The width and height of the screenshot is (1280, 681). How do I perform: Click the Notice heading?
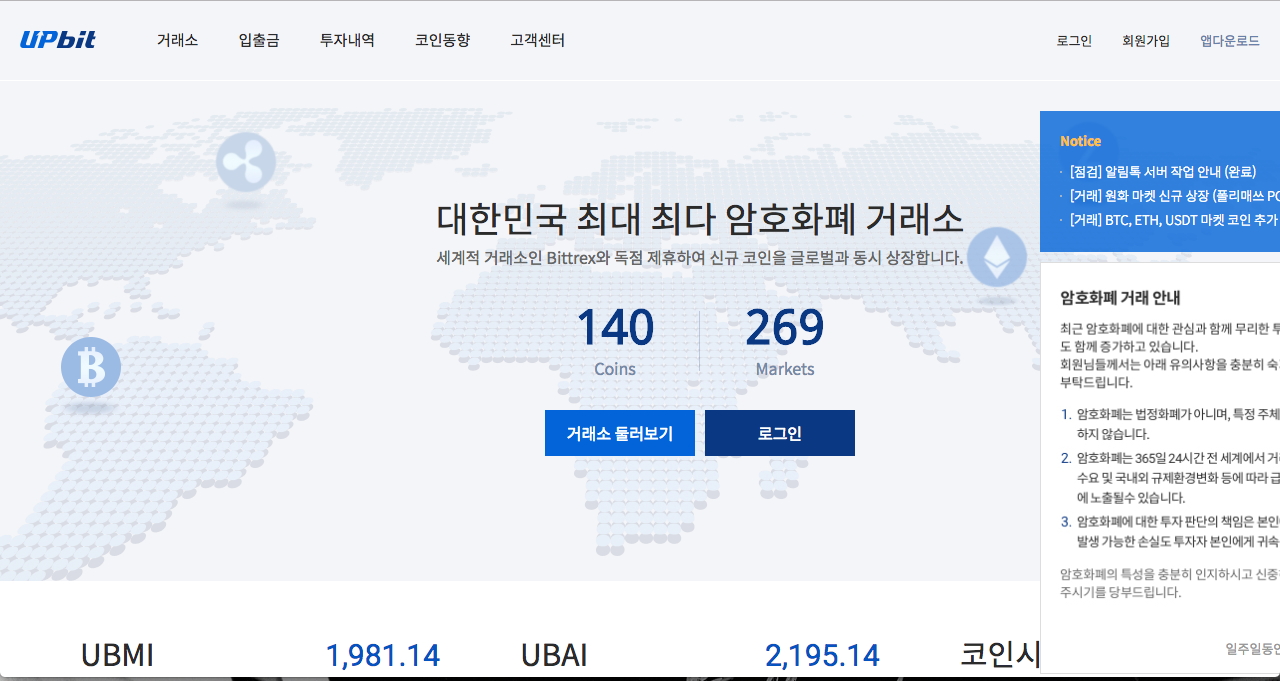[x=1081, y=141]
